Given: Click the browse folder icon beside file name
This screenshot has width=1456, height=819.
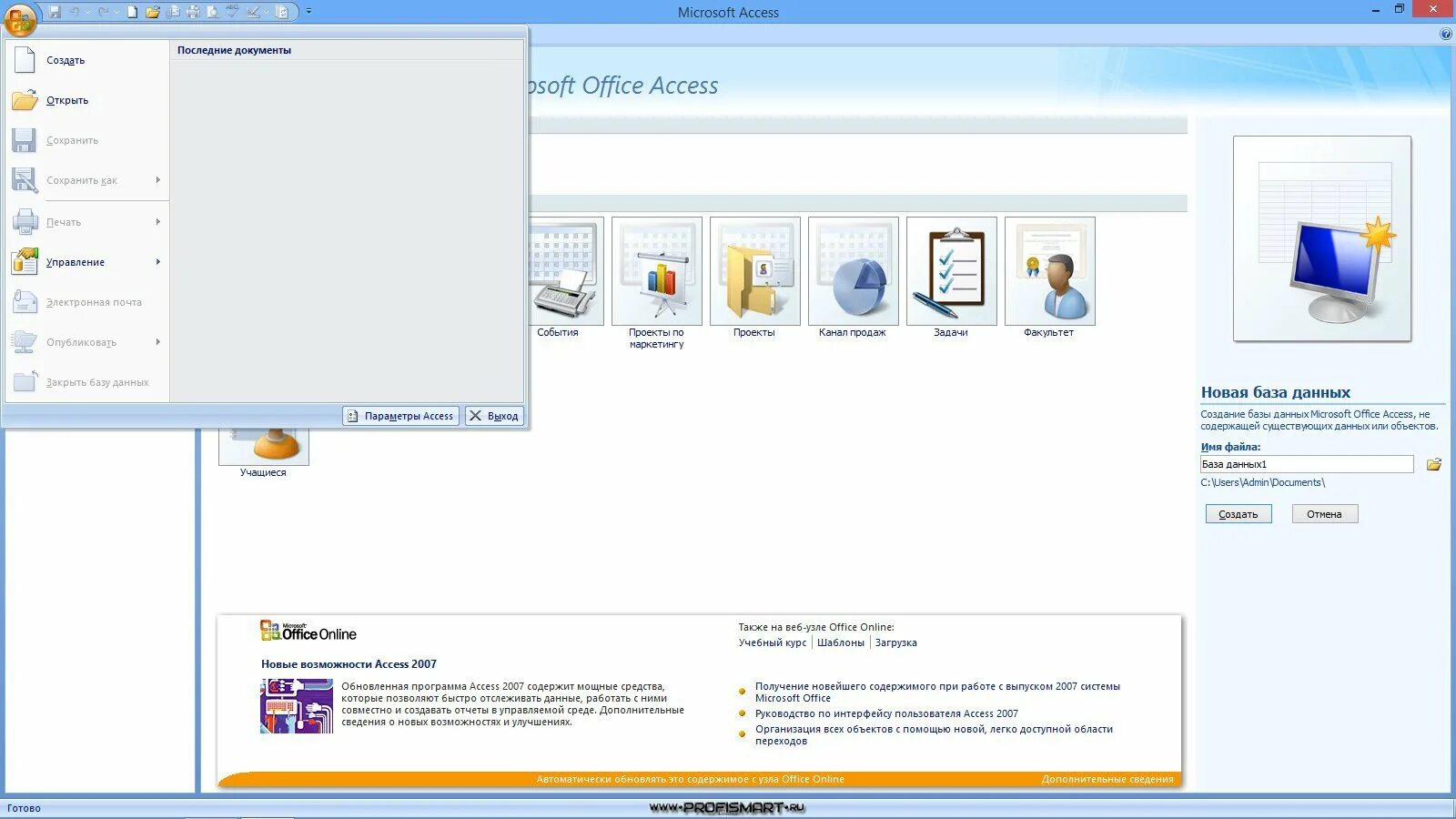Looking at the screenshot, I should click(1434, 464).
